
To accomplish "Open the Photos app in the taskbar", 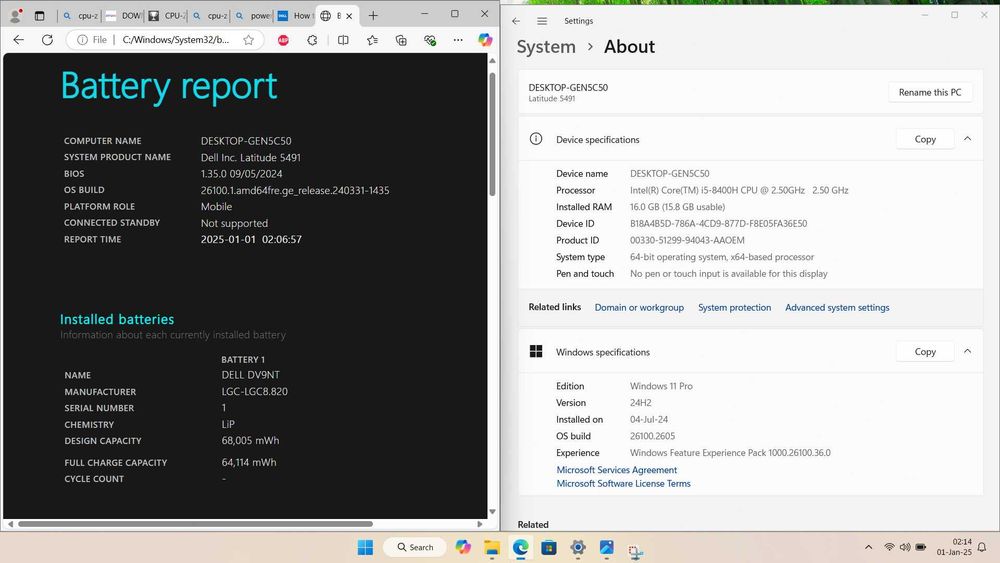I will (x=607, y=547).
